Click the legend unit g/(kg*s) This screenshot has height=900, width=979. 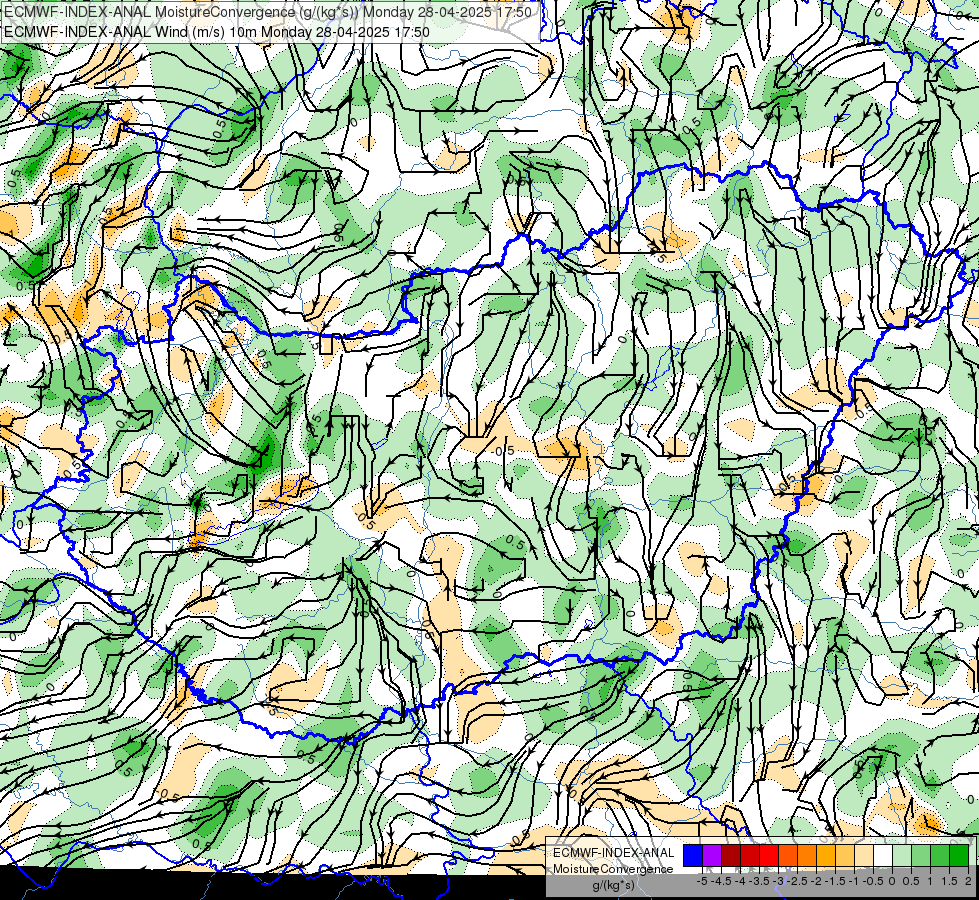[614, 886]
